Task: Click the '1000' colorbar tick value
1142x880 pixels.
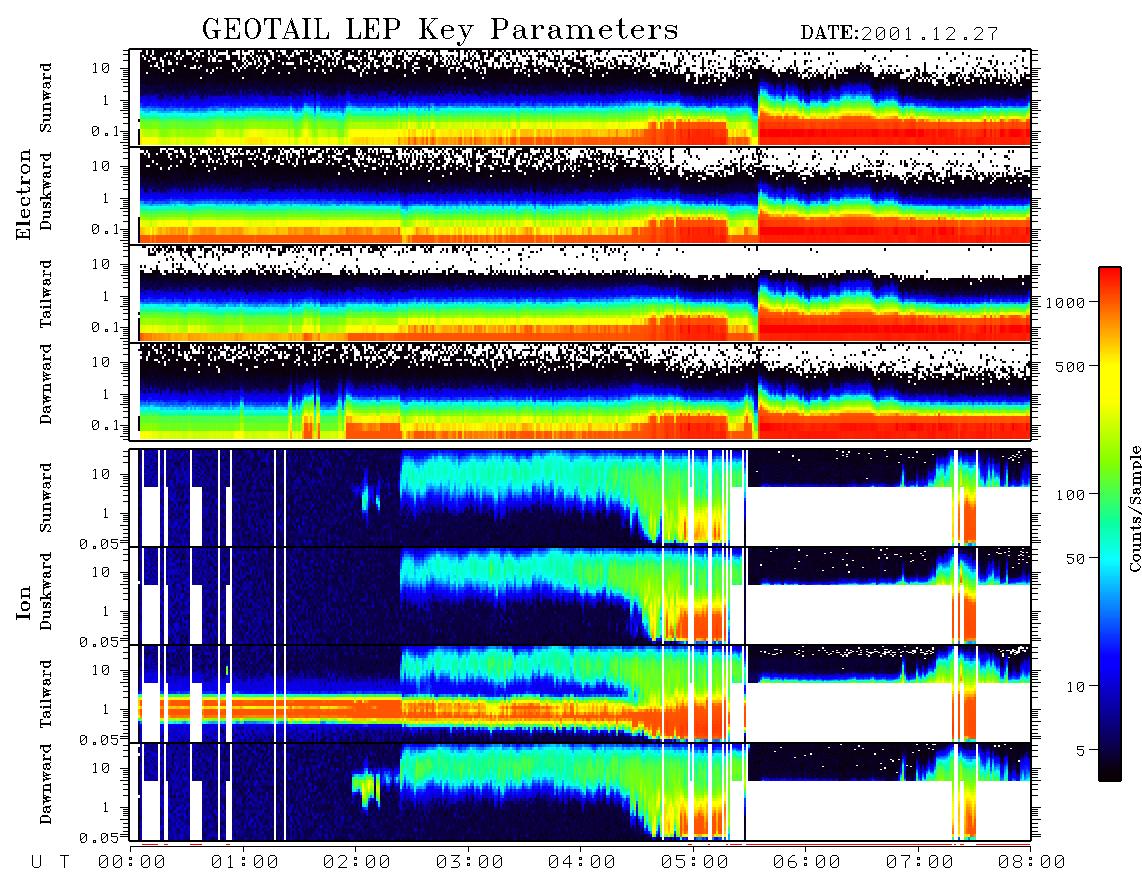Action: [1065, 302]
